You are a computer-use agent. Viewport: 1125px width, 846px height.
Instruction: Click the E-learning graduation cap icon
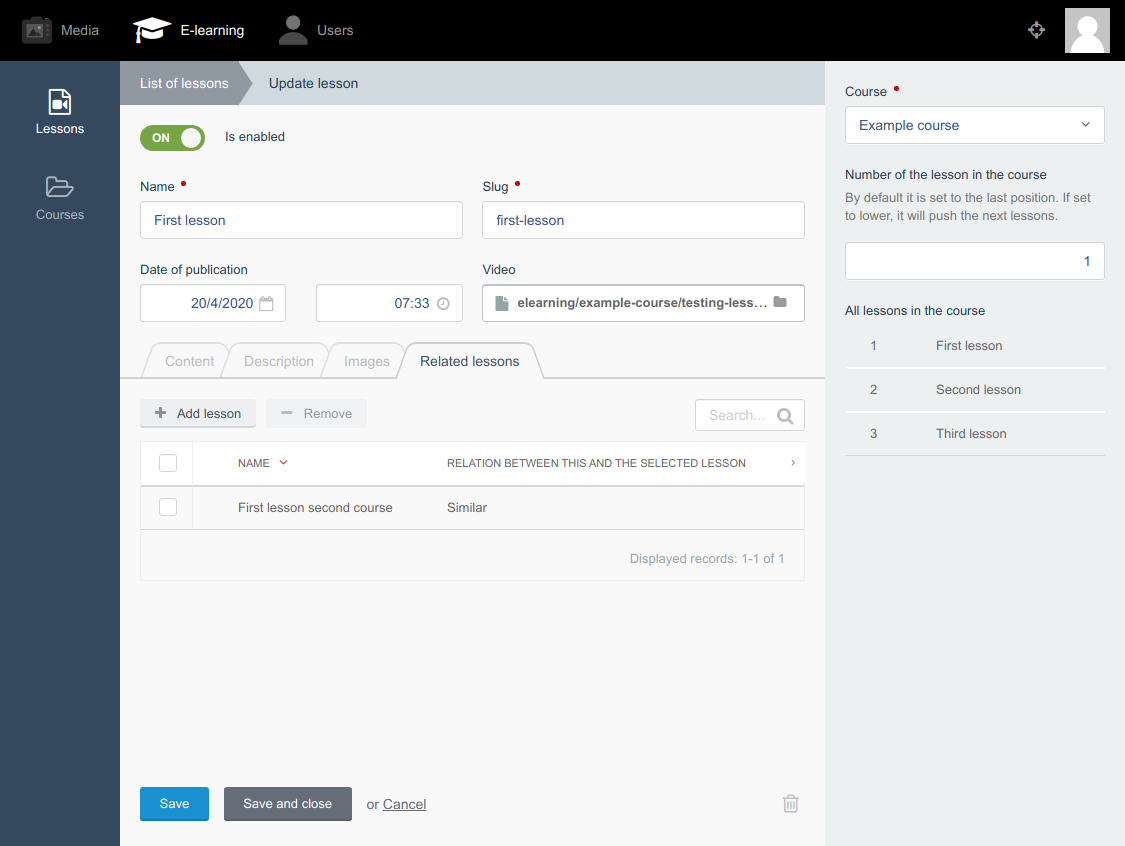pos(151,30)
